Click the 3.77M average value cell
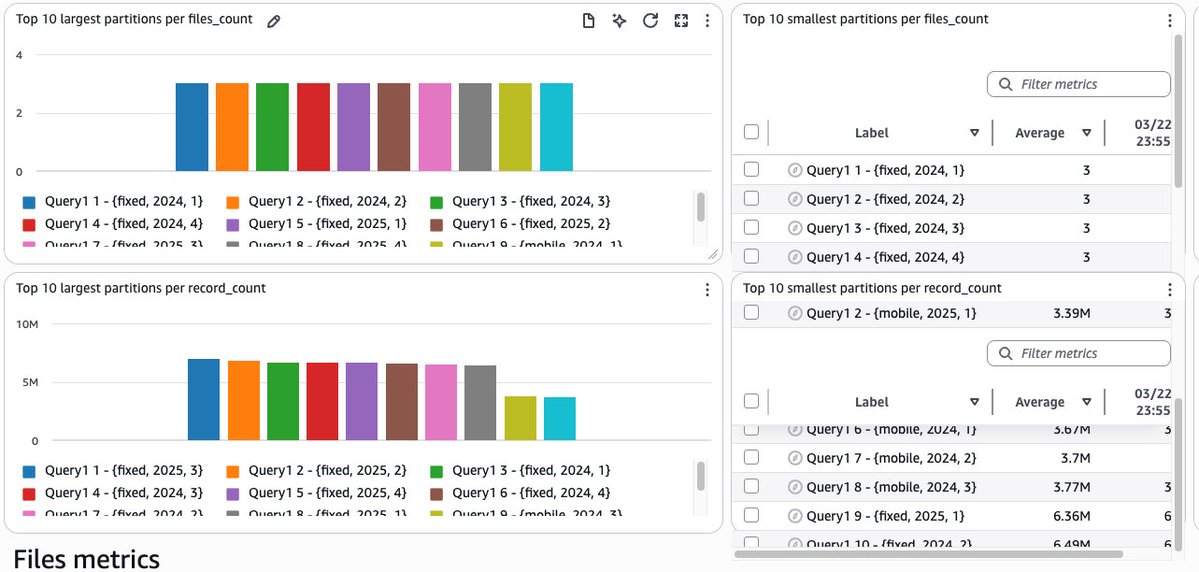The width and height of the screenshot is (1199, 572). tap(1071, 487)
